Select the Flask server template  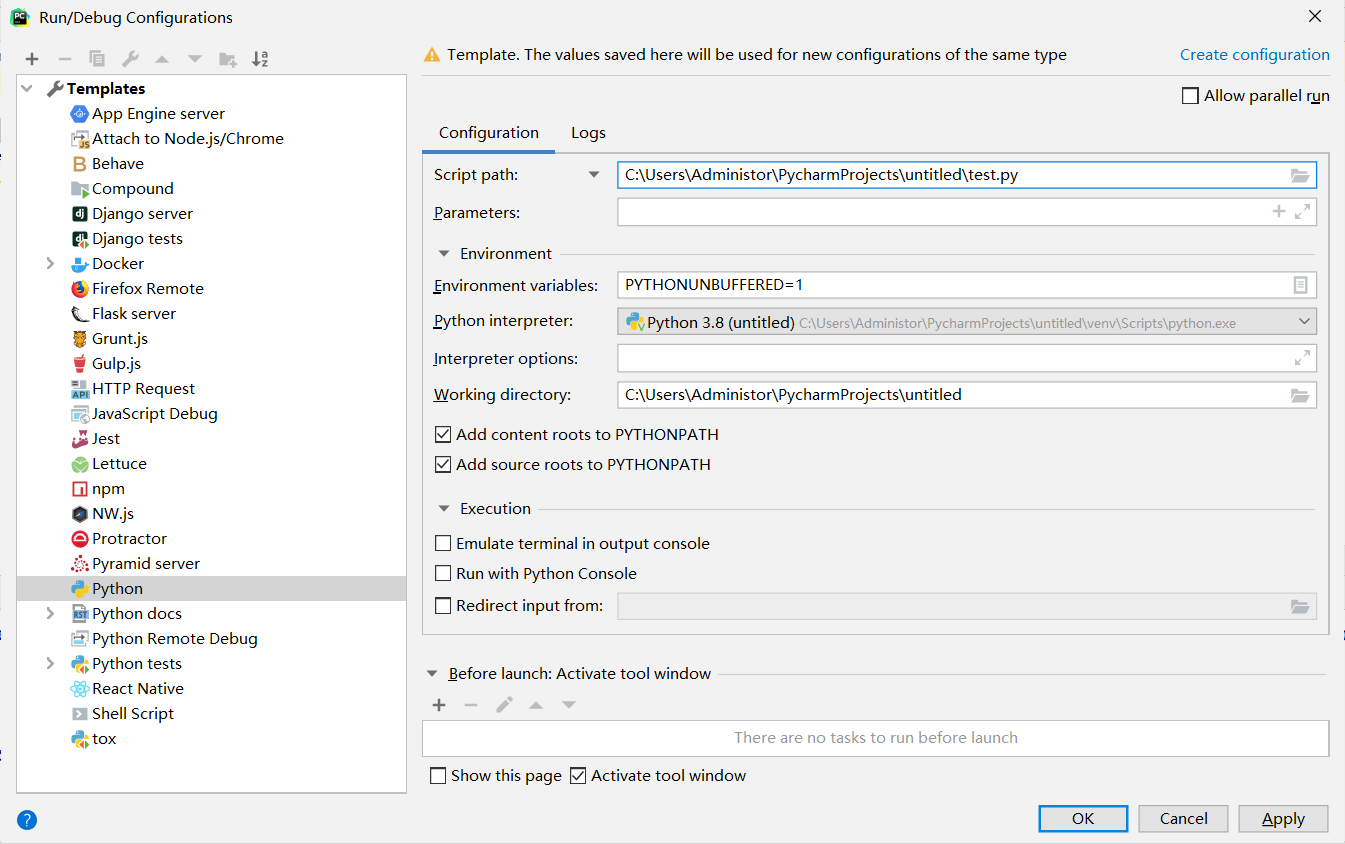click(x=133, y=314)
